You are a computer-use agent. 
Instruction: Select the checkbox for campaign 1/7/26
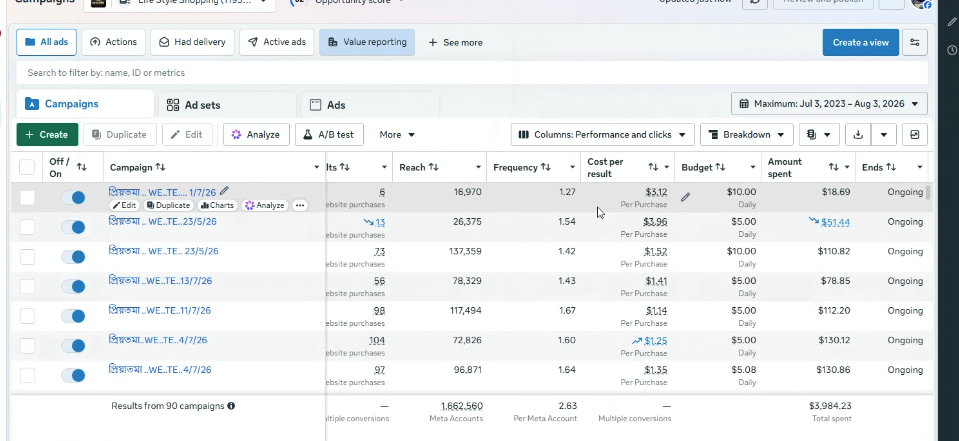[x=27, y=198]
